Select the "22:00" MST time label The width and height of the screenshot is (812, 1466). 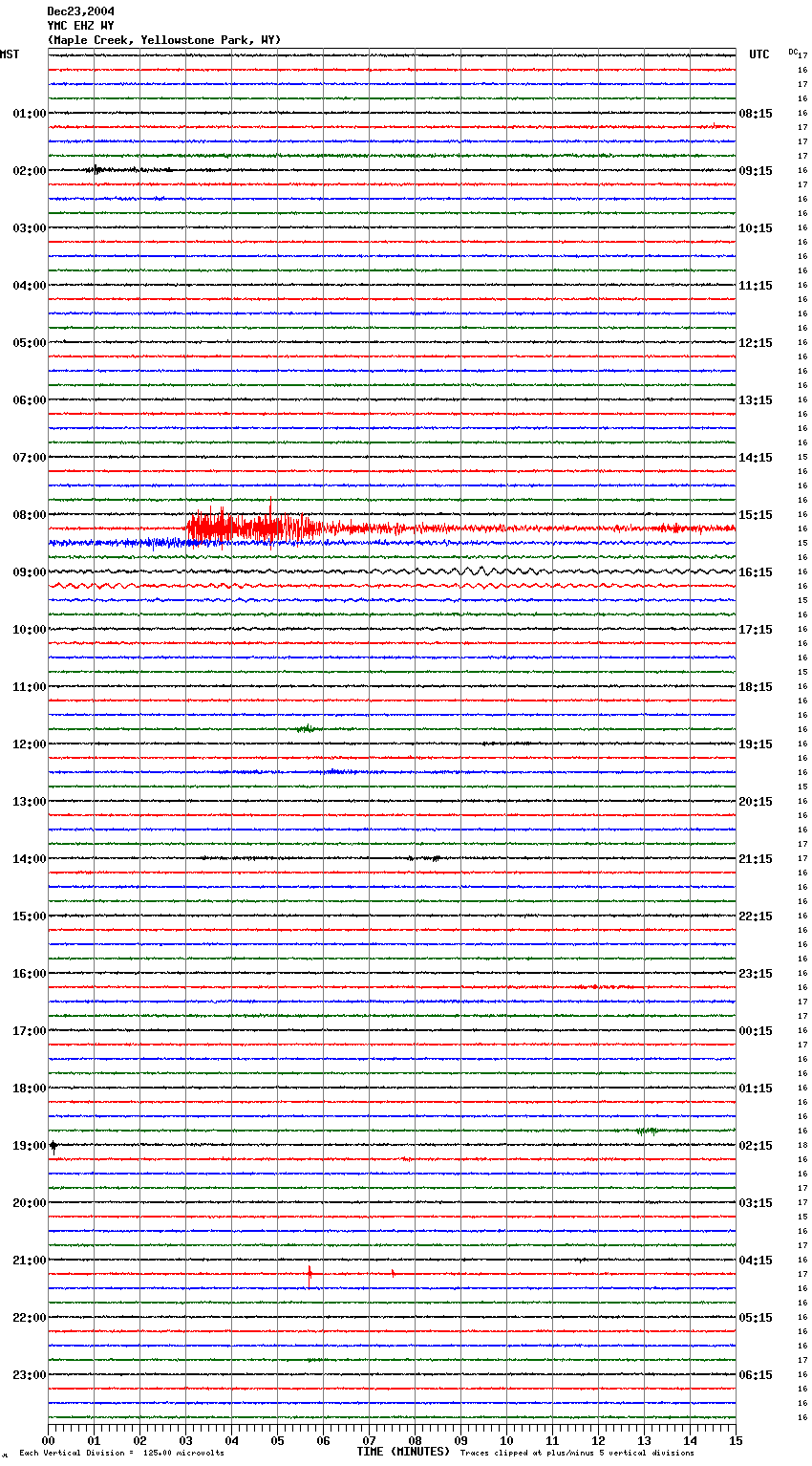click(30, 1318)
